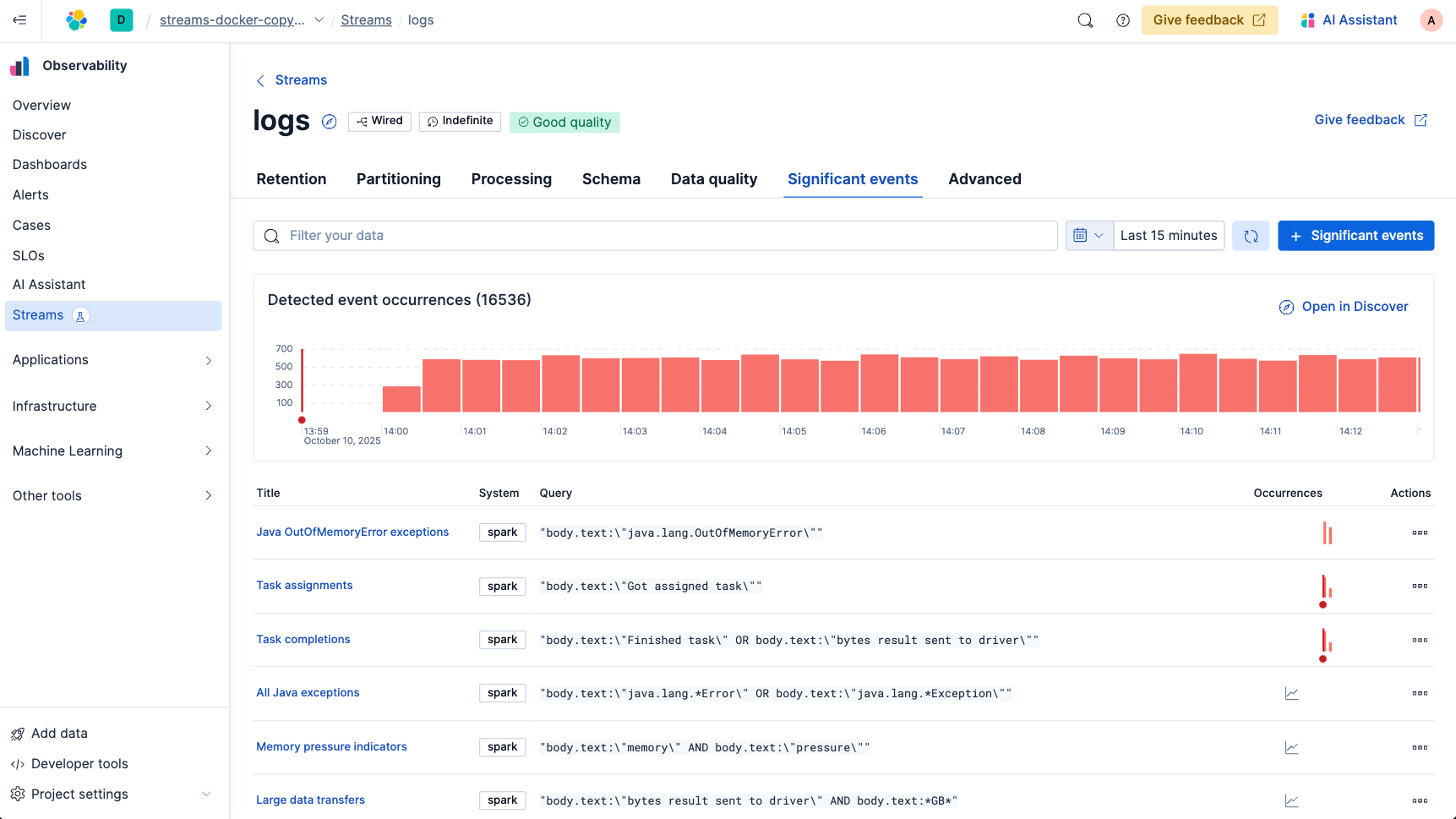Click the 14:06 bar in occurrences chart
The height and width of the screenshot is (819, 1456).
(879, 383)
